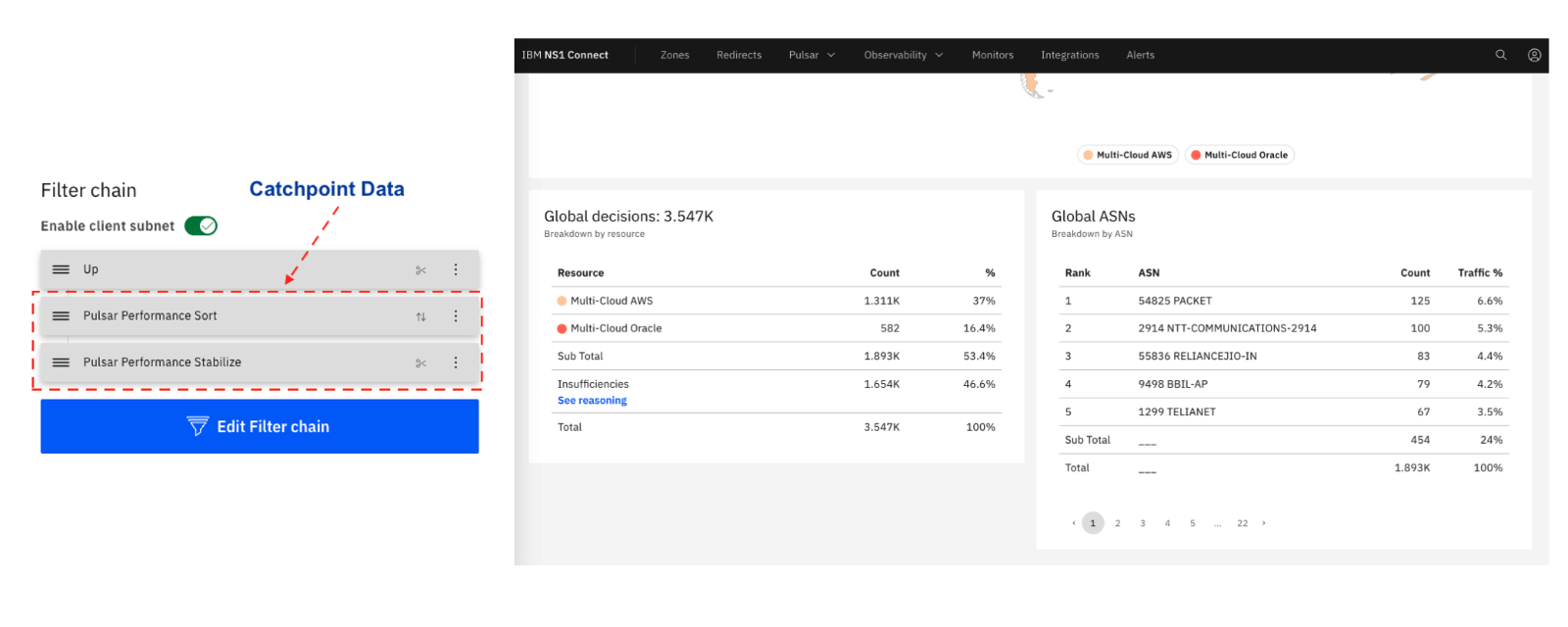Open three-dot menu on Pulsar Performance Stabilize
The image size is (1568, 627).
pos(456,362)
